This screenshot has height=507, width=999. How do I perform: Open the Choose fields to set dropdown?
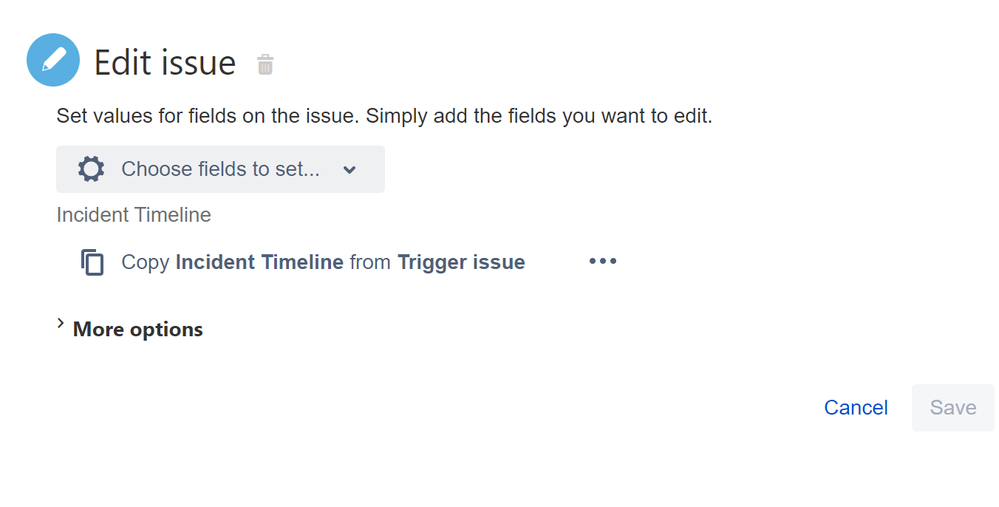point(220,169)
